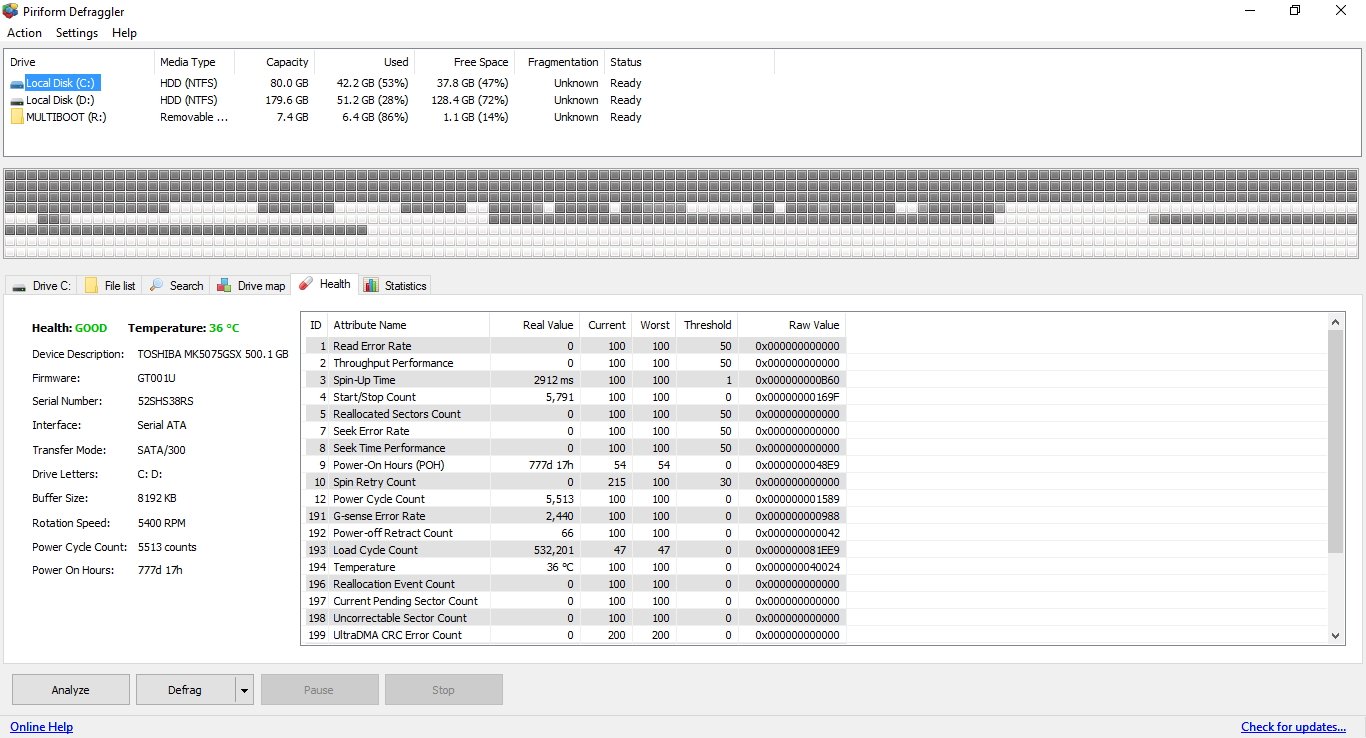1366x738 pixels.
Task: Switch to the Drive map tab
Action: pyautogui.click(x=251, y=286)
